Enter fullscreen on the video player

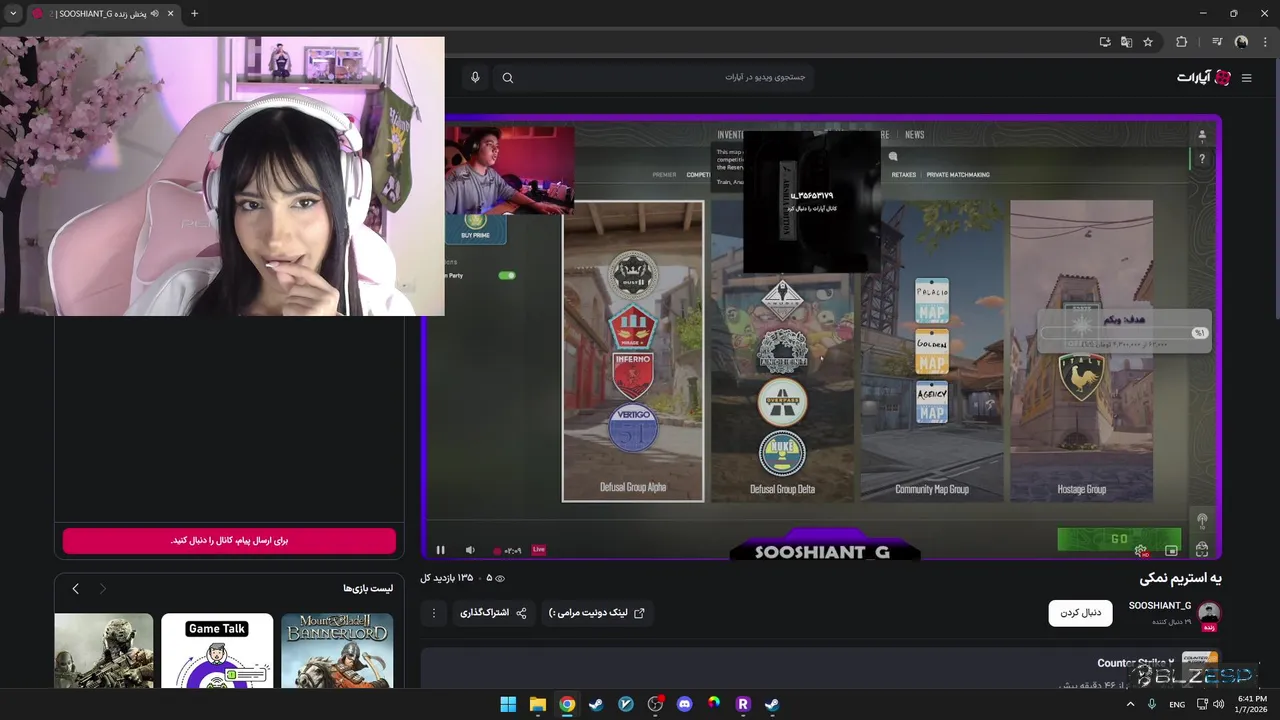coord(1202,550)
